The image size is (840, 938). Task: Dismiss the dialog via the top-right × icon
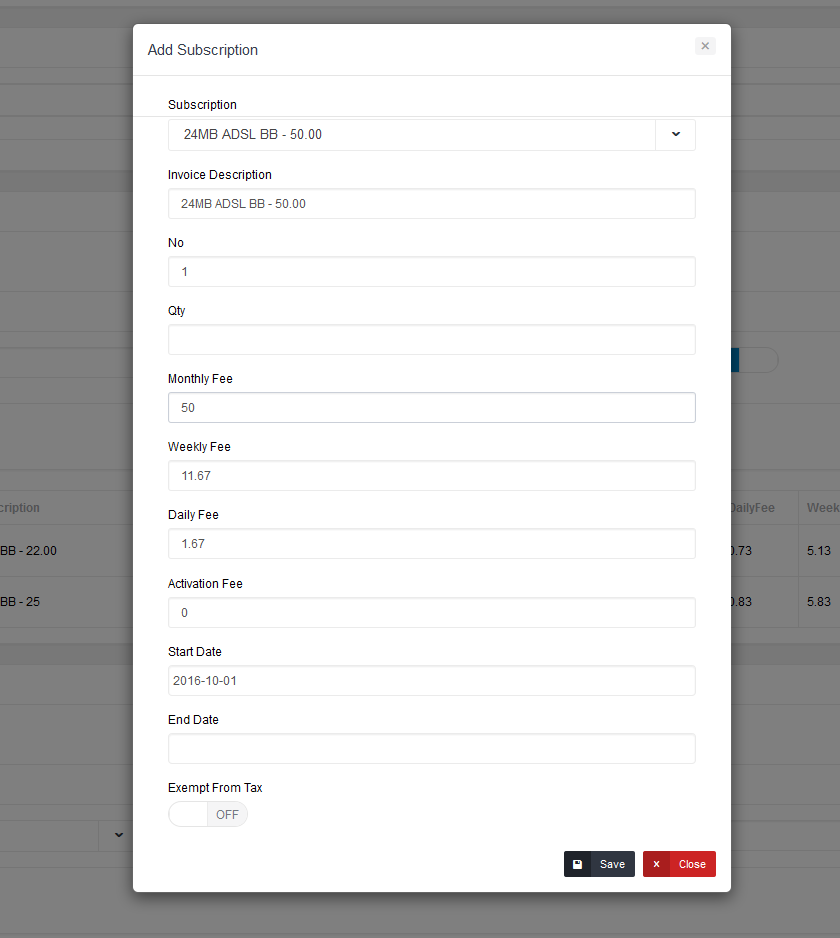(705, 46)
